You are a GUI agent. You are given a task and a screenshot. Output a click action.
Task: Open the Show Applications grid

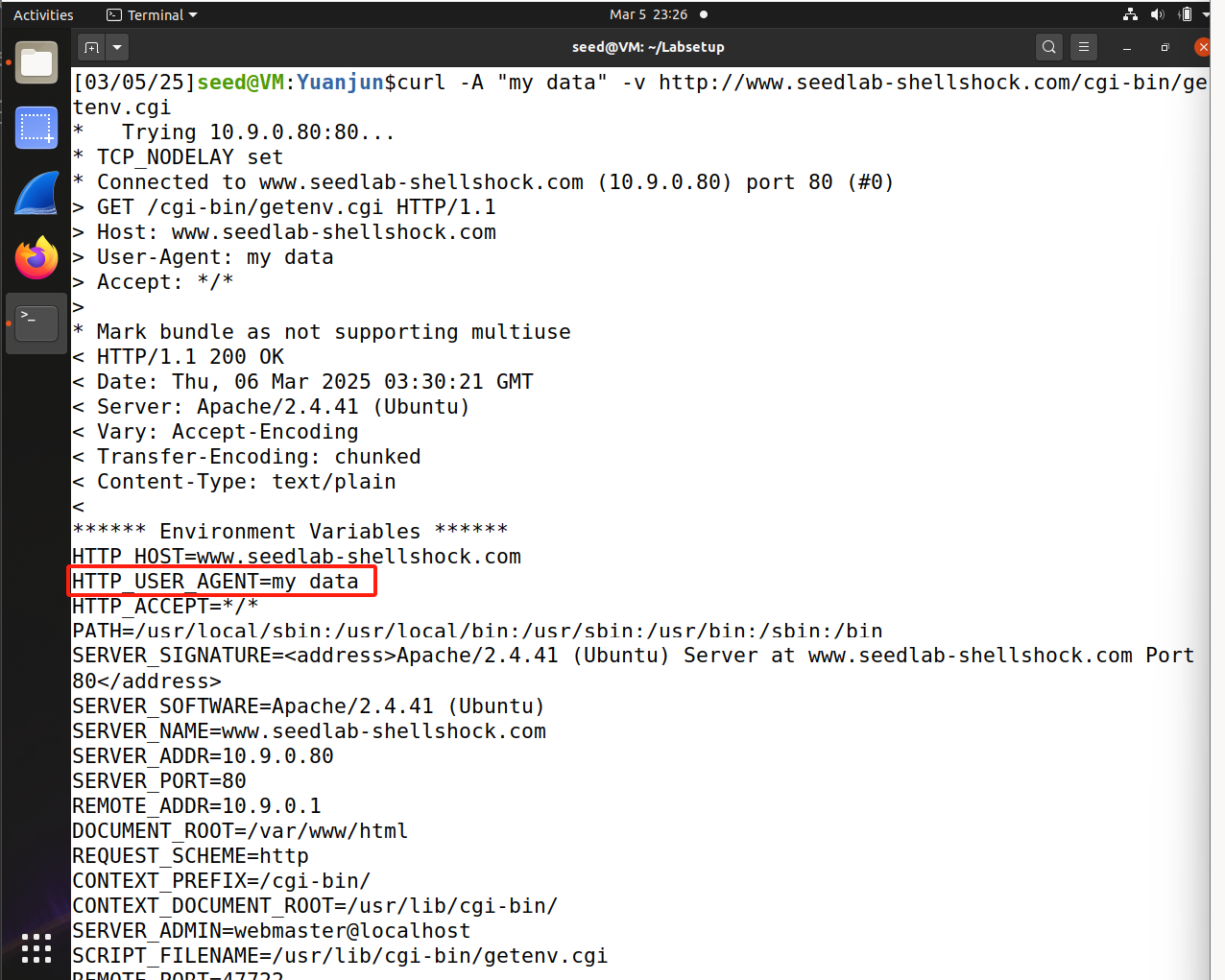(x=36, y=948)
